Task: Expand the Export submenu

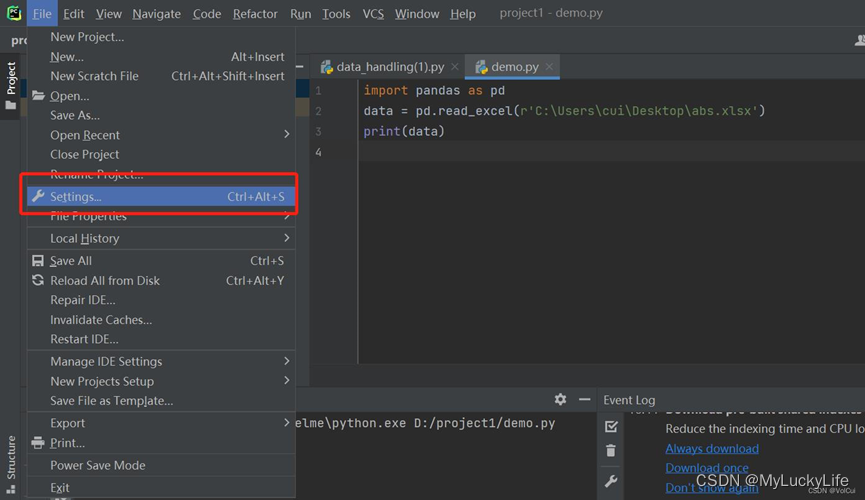Action: point(286,422)
